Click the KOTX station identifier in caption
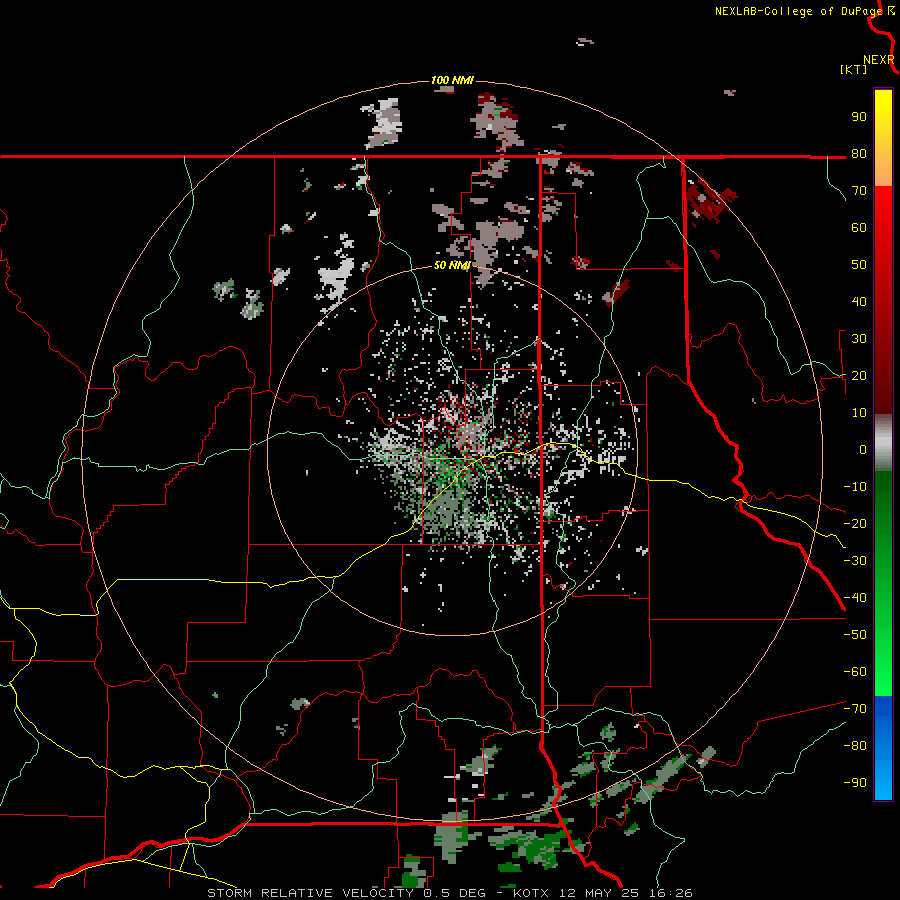Screen dimensions: 900x900 [x=531, y=893]
